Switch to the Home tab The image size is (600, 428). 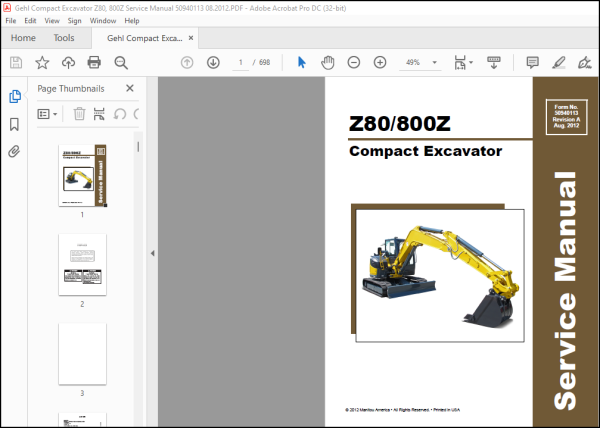[23, 38]
